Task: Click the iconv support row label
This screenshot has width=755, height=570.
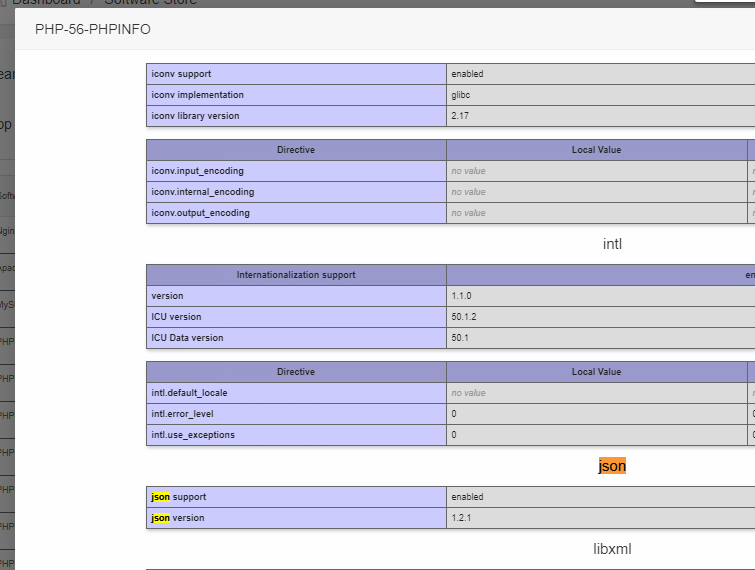Action: 181,74
